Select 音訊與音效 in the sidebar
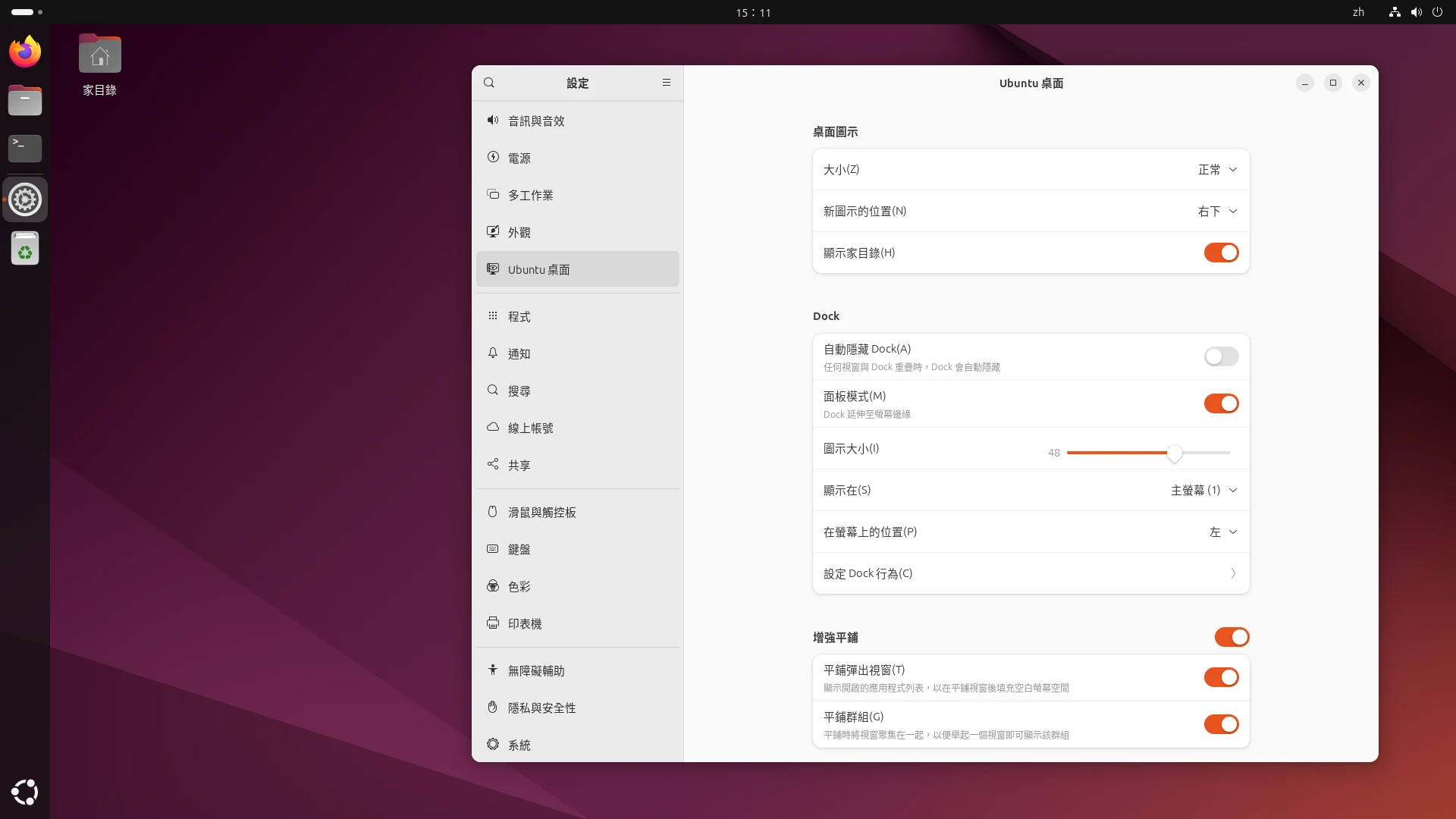The image size is (1456, 819). pos(535,120)
